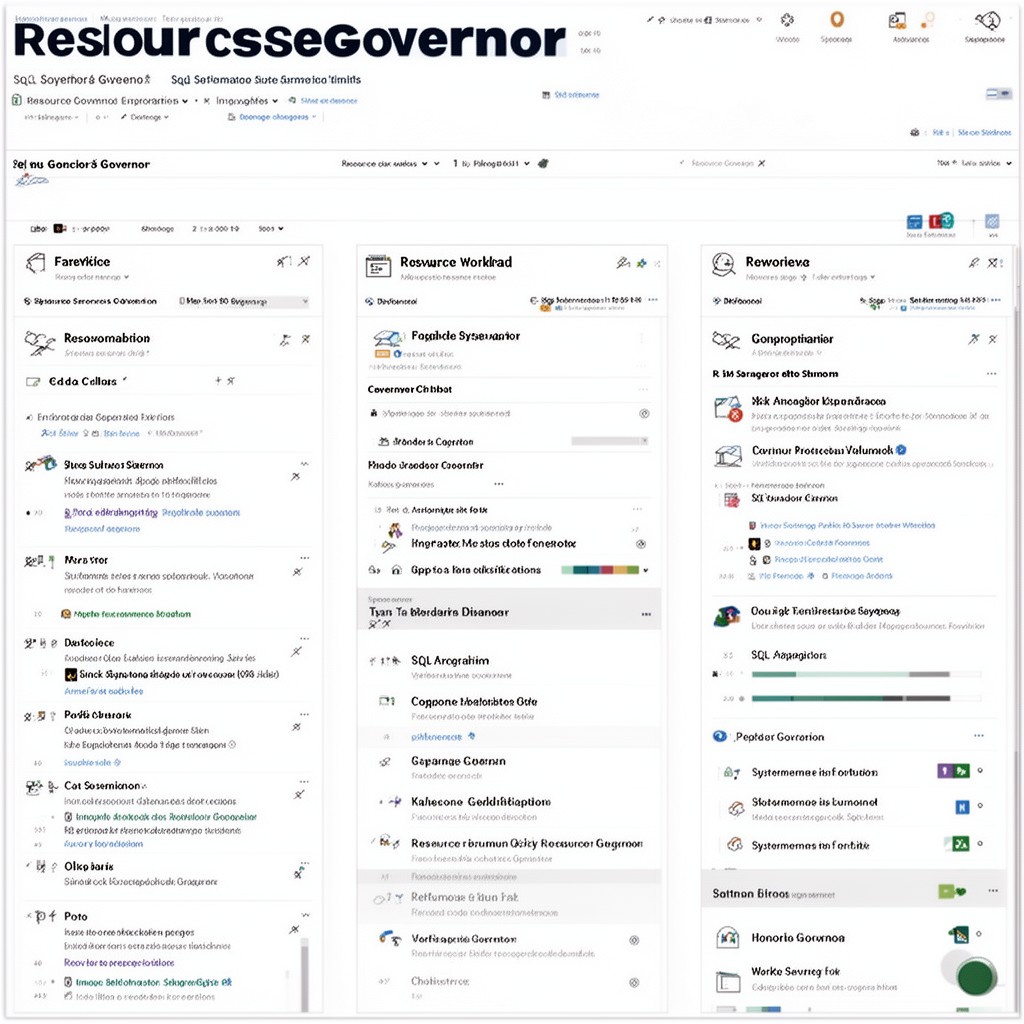Open the pbtlonoroot link
This screenshot has height=1024, width=1024.
point(436,737)
